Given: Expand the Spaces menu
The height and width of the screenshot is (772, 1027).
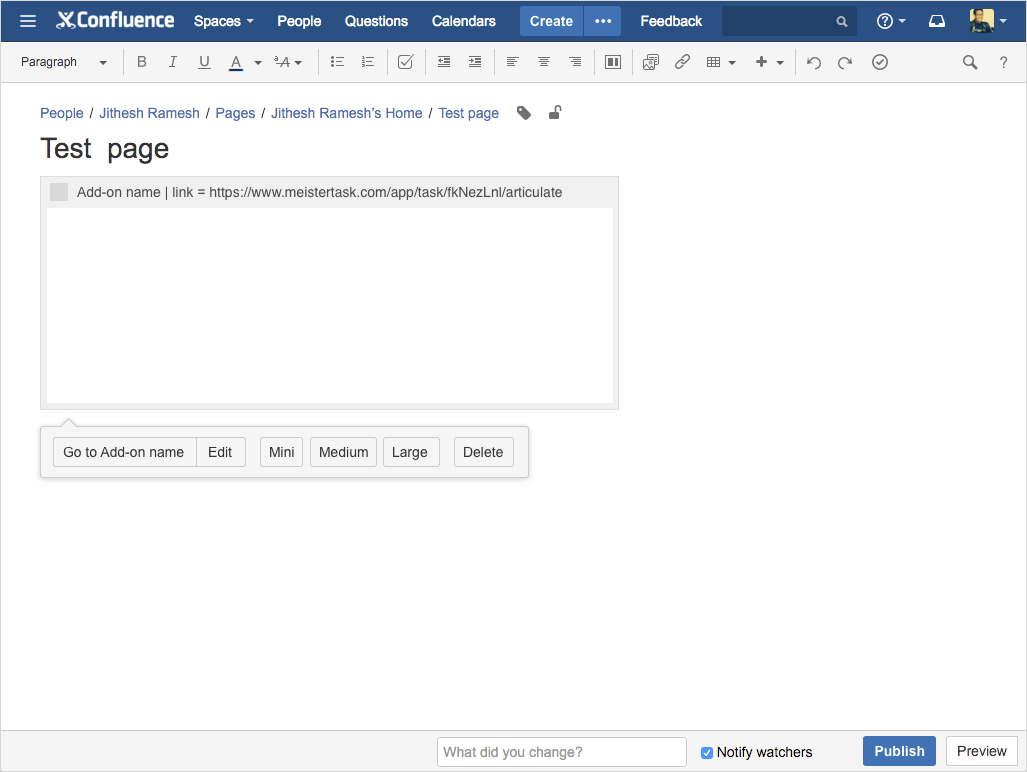Looking at the screenshot, I should [223, 21].
